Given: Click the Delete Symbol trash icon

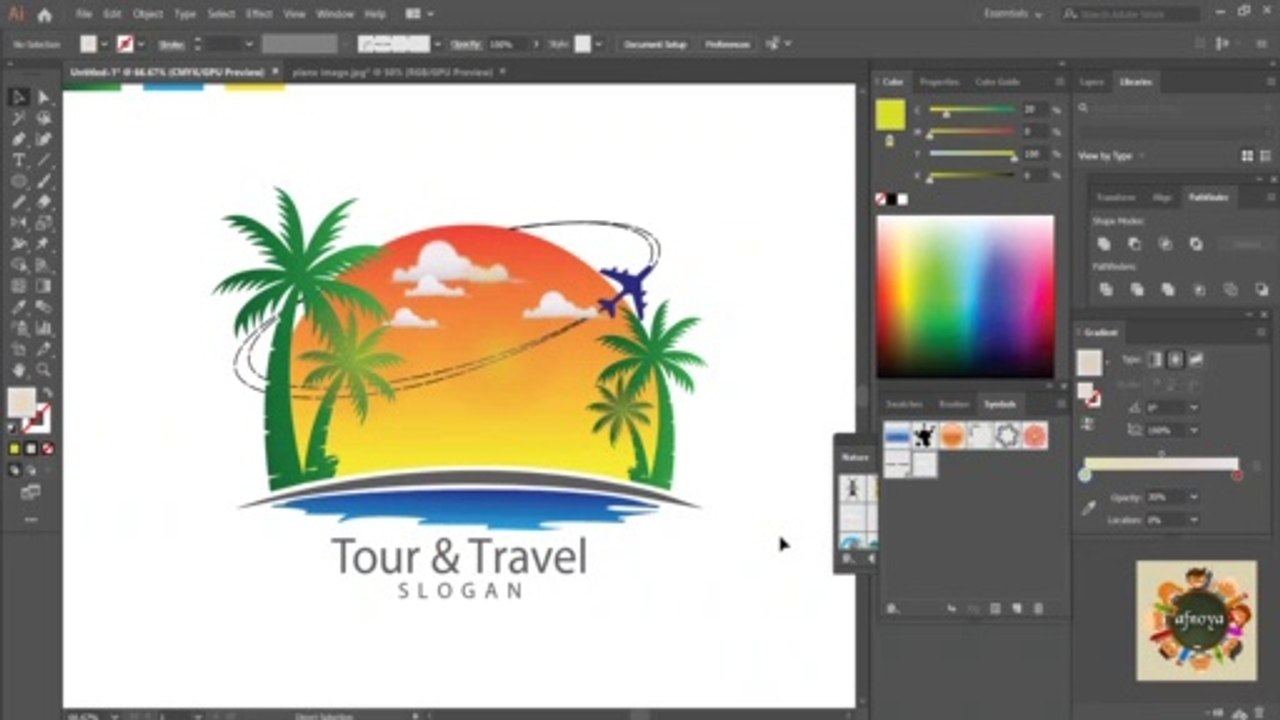Looking at the screenshot, I should pyautogui.click(x=1039, y=608).
